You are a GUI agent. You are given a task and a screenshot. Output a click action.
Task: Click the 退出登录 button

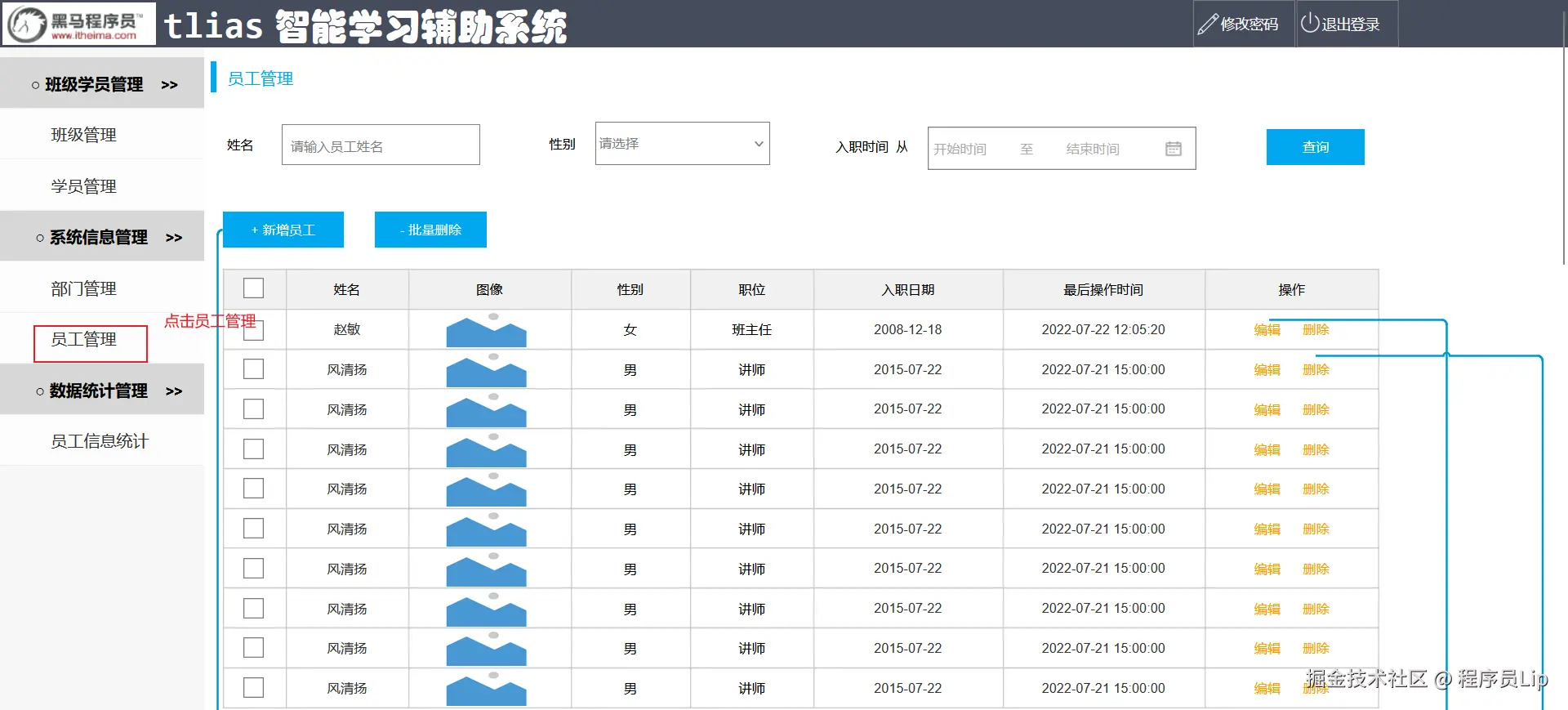coord(1346,24)
